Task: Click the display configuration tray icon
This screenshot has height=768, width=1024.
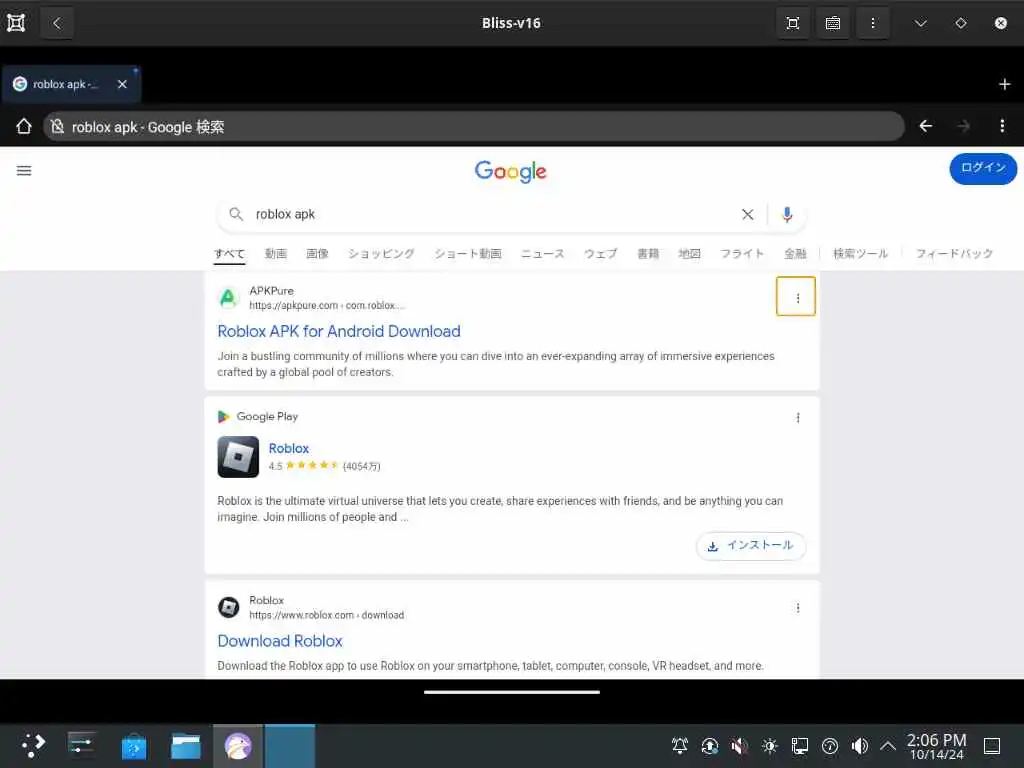Action: pyautogui.click(x=800, y=746)
